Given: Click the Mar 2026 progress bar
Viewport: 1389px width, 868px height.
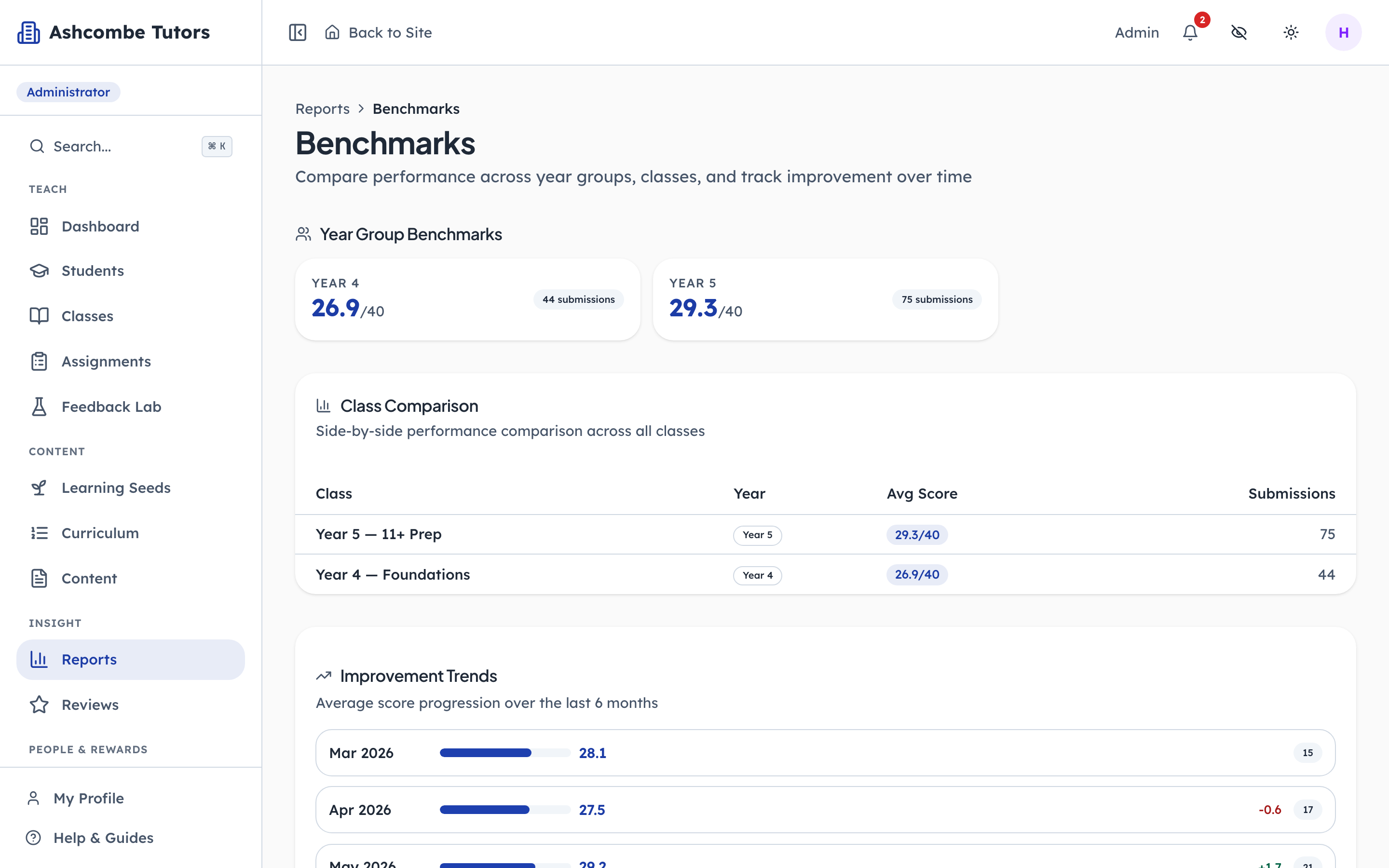Looking at the screenshot, I should [x=504, y=753].
